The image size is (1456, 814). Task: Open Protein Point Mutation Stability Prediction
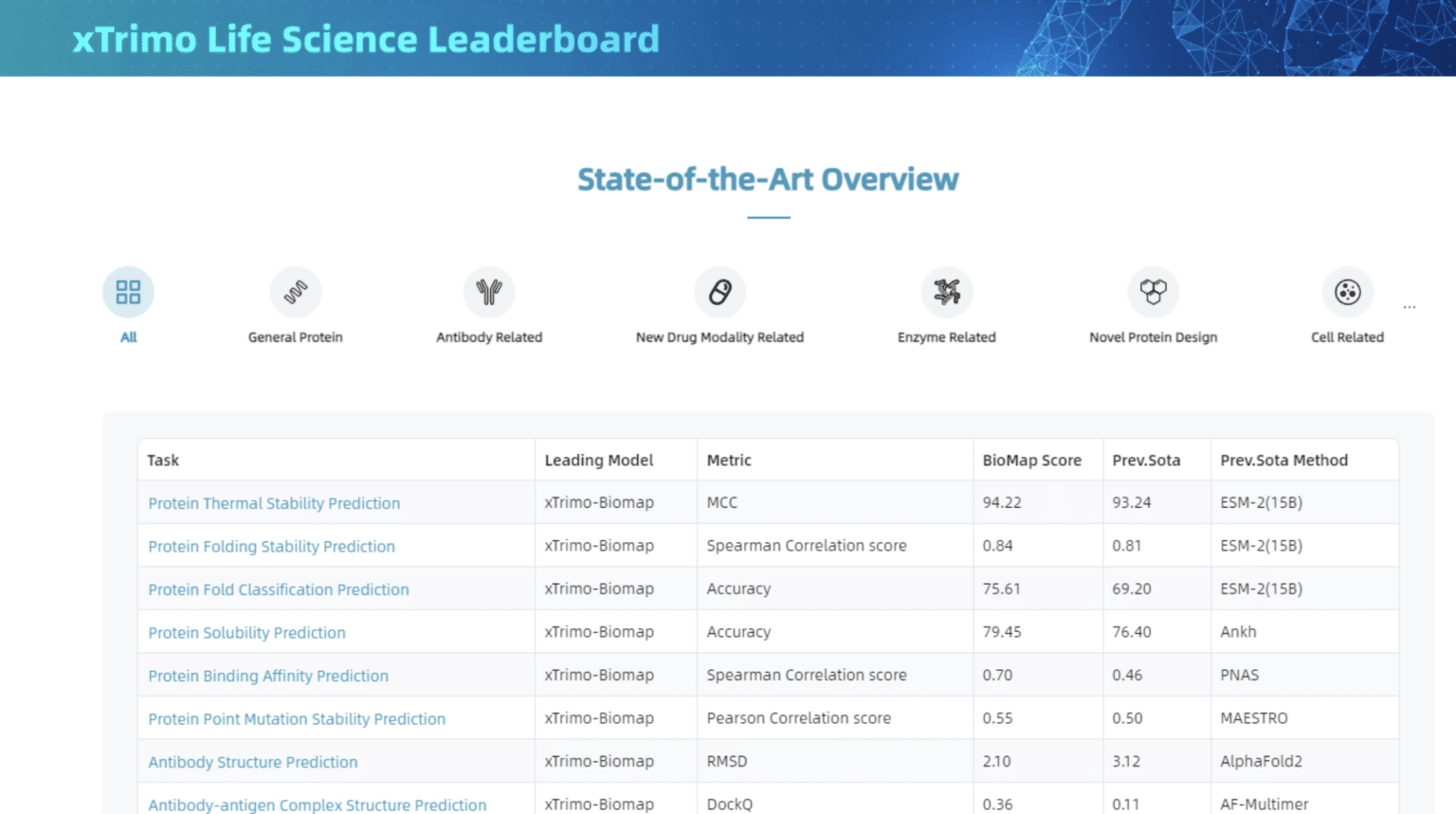[x=297, y=719]
